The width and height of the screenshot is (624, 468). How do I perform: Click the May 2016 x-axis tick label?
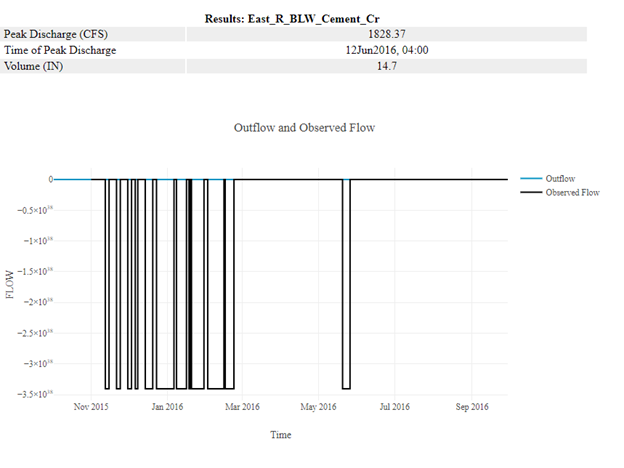(318, 407)
